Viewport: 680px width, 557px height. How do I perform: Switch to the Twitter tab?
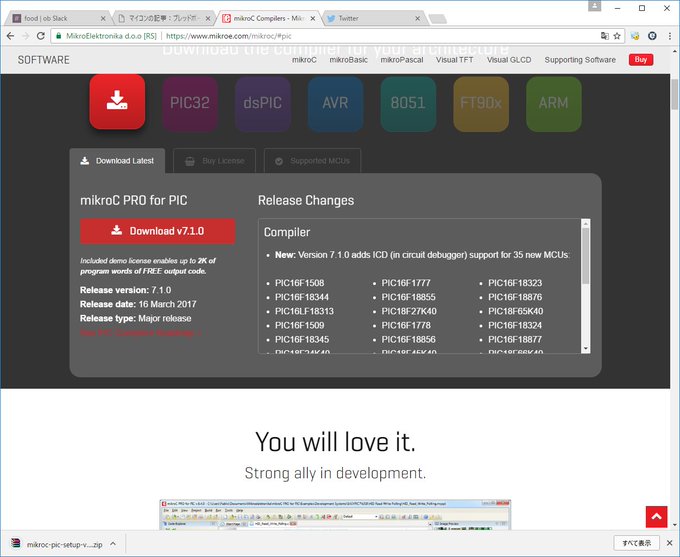click(373, 18)
